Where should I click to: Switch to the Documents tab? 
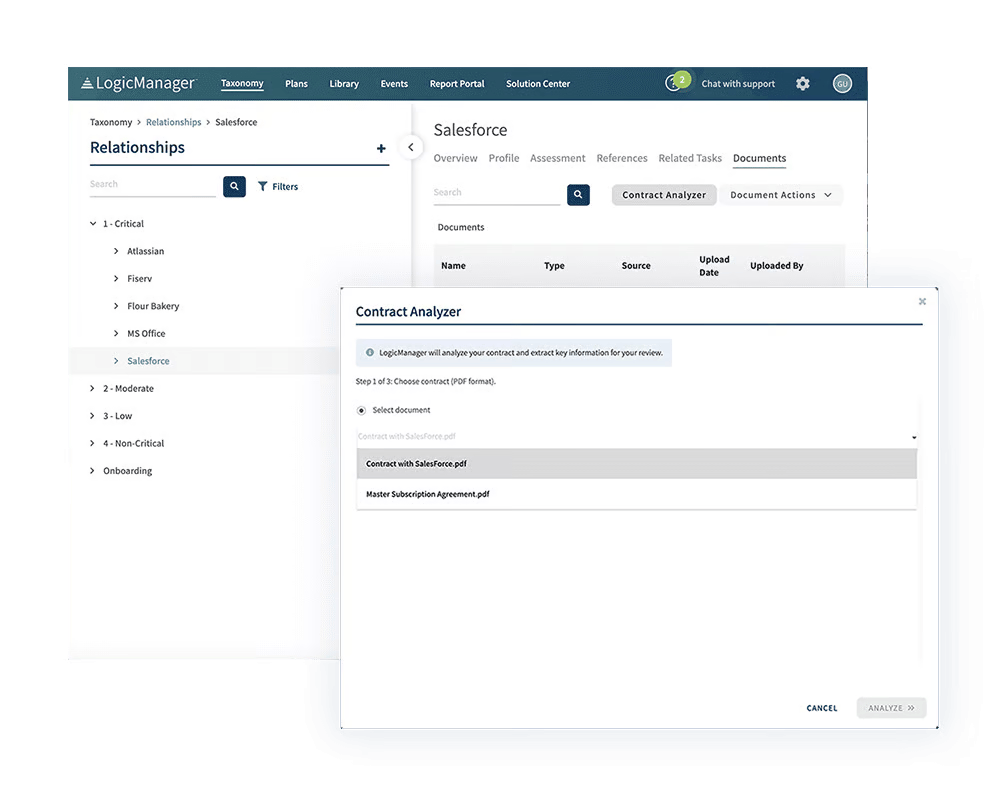759,158
